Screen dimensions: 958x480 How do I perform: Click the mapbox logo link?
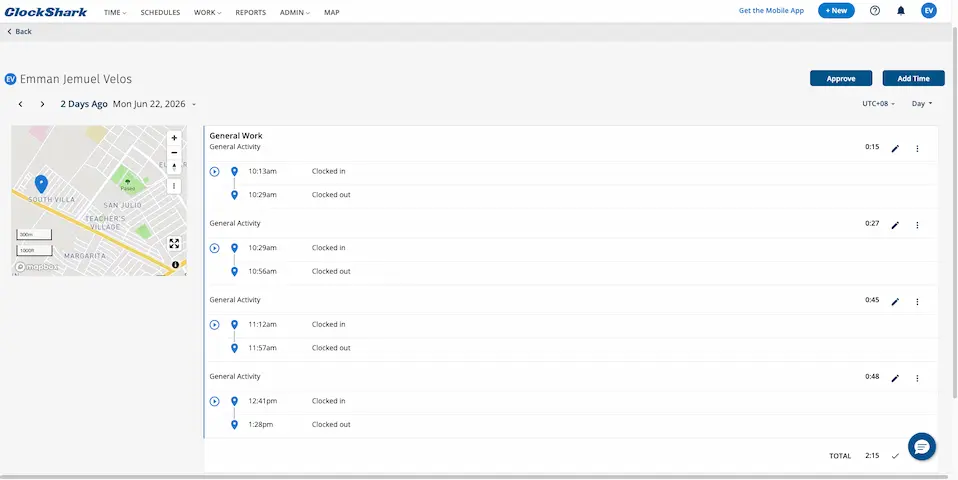38,267
